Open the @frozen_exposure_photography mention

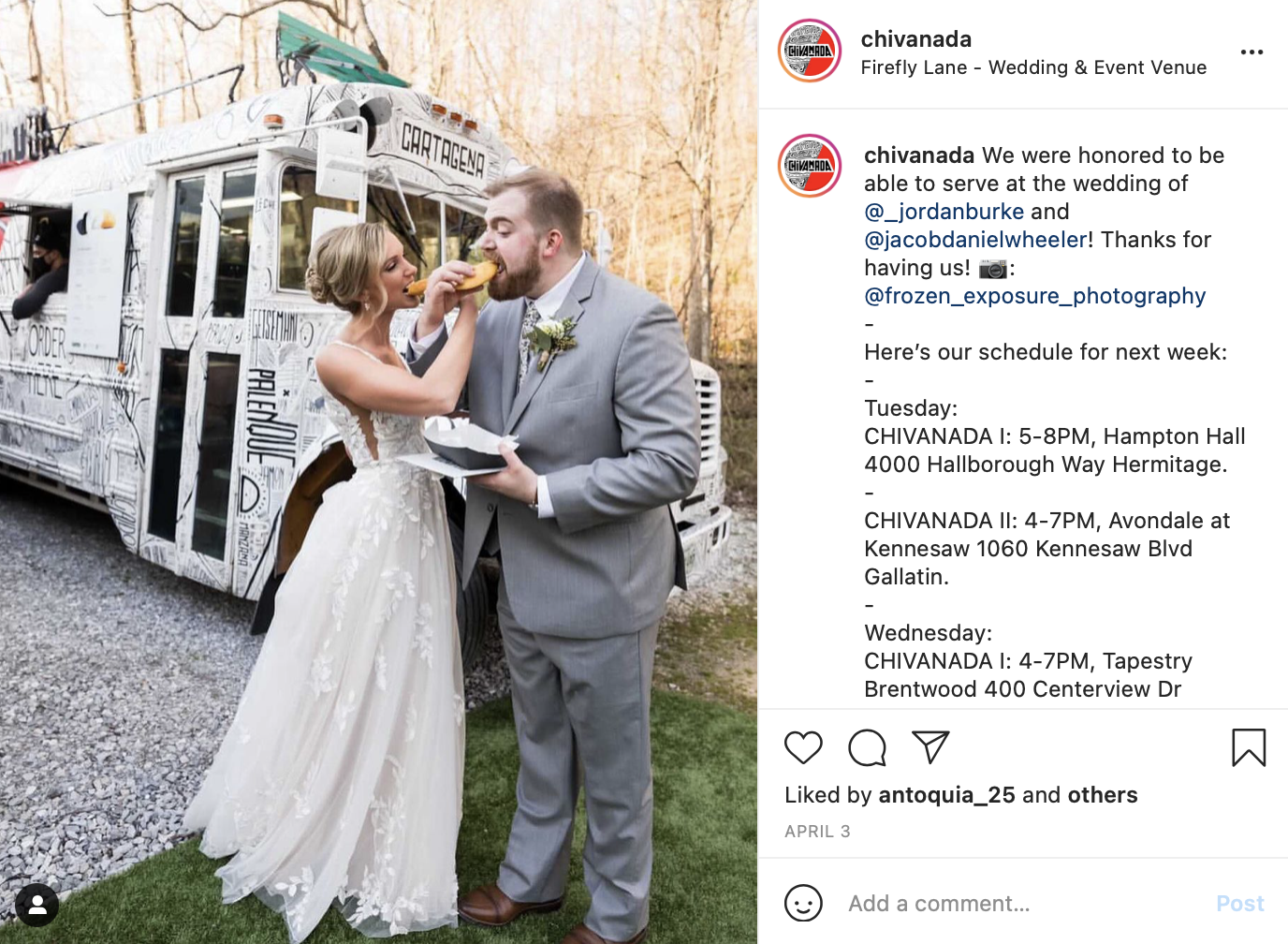click(1034, 296)
